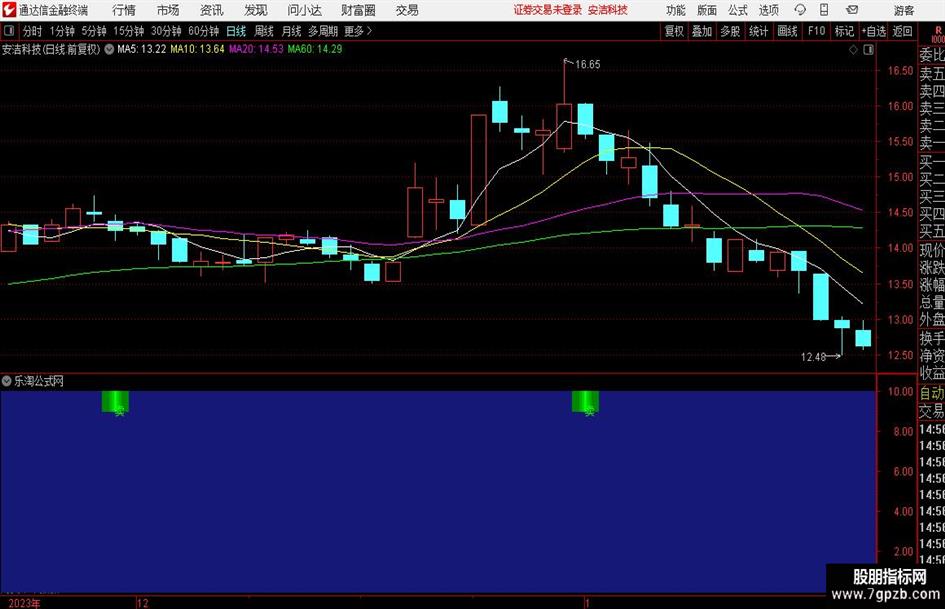945x609 pixels.
Task: Click the 16.65 high price label
Action: click(x=588, y=65)
